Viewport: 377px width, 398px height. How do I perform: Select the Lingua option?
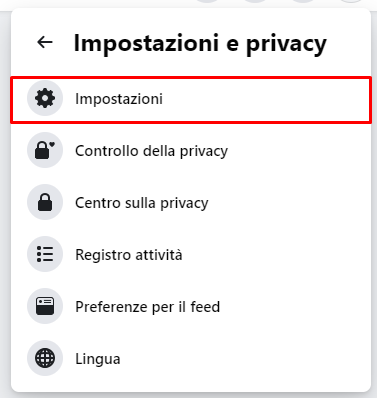click(x=191, y=359)
